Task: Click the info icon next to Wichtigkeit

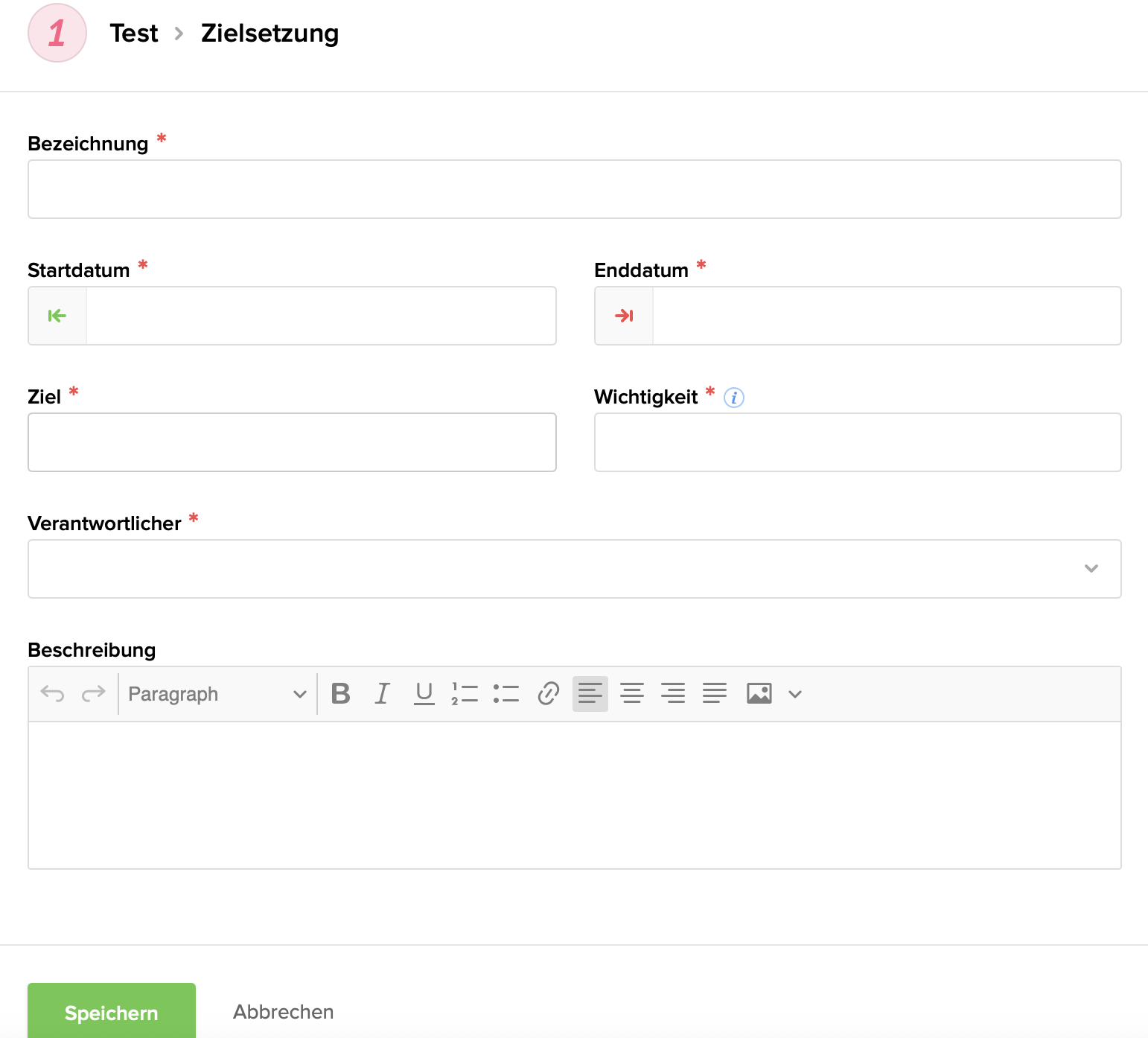Action: point(734,398)
